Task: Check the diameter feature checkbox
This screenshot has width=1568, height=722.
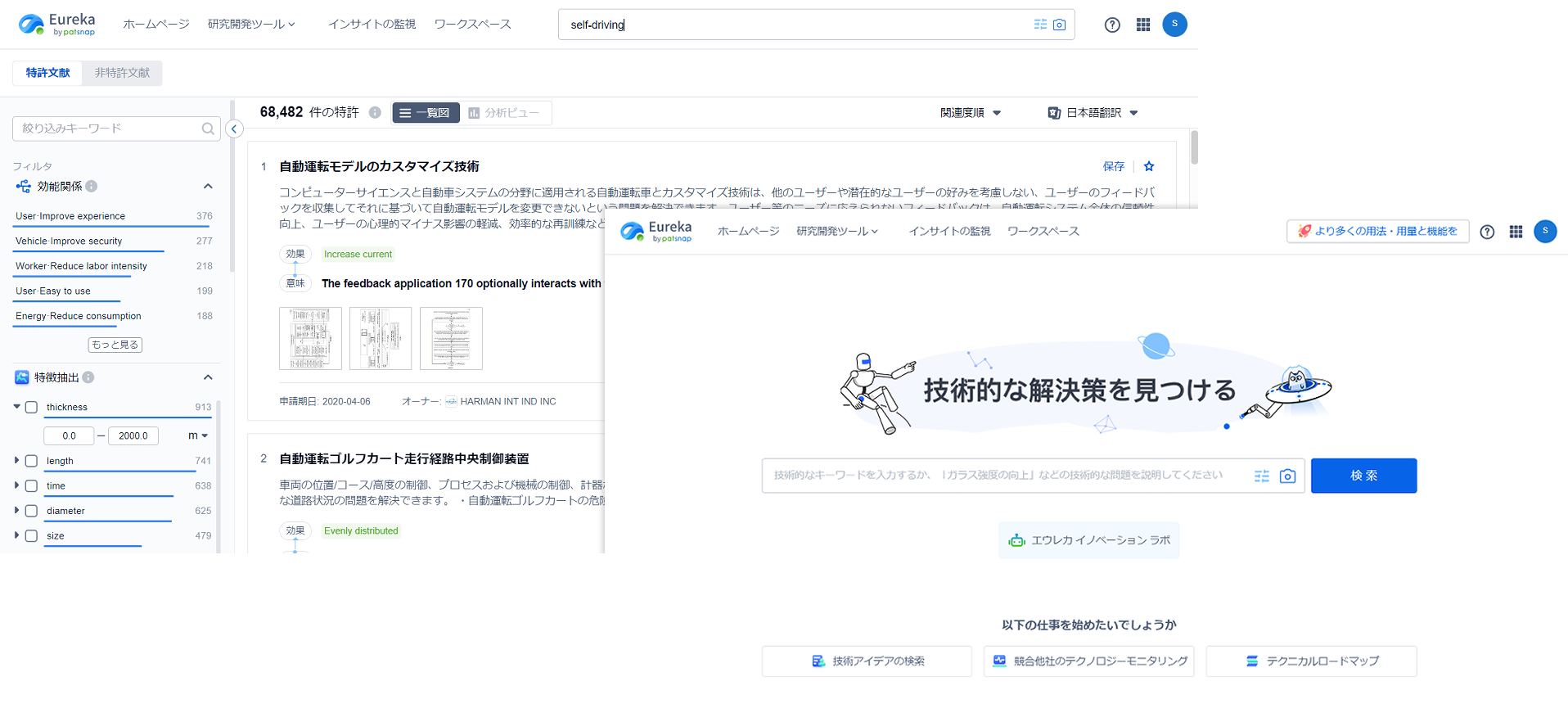Action: click(31, 512)
